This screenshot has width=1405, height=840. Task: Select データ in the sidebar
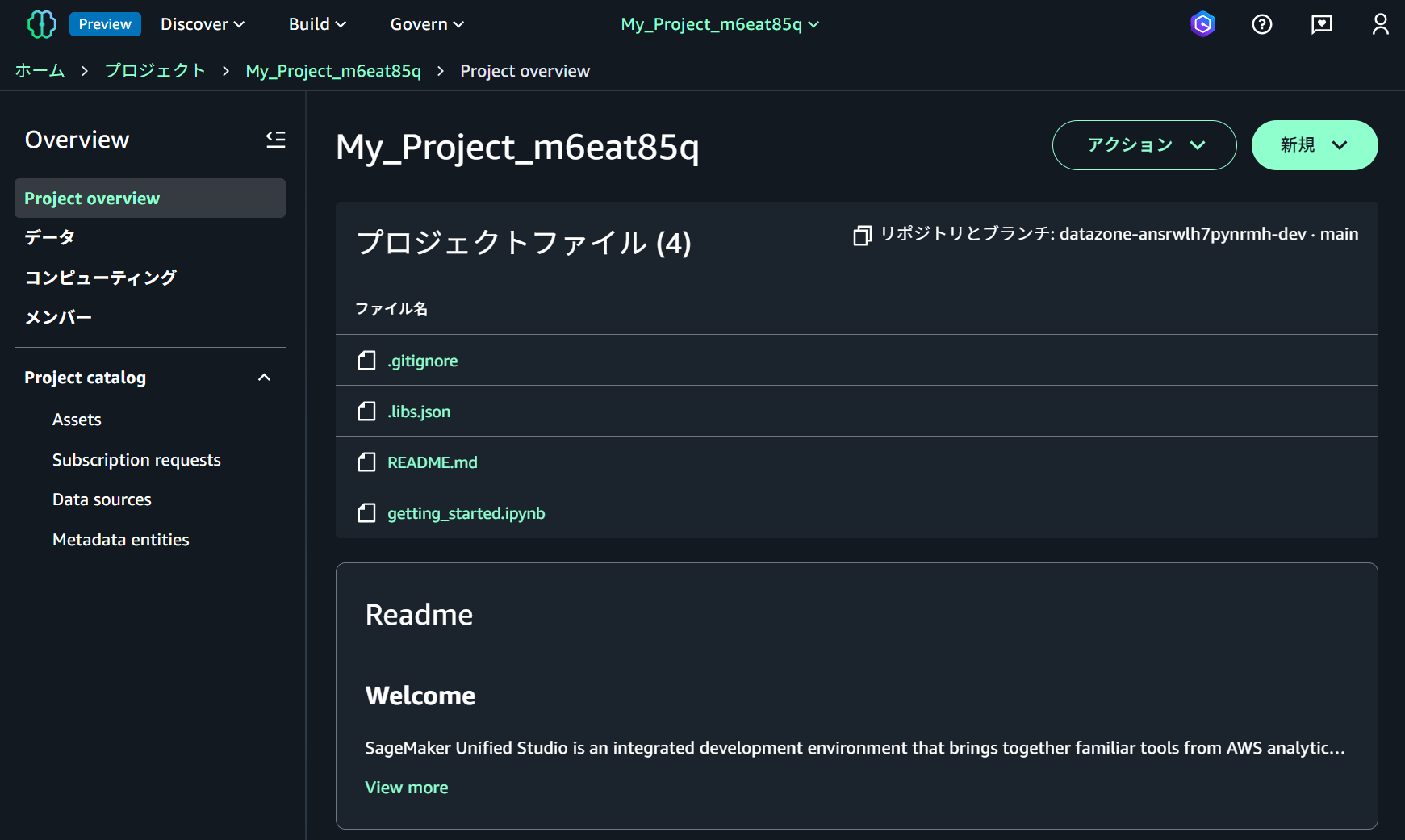coord(49,237)
